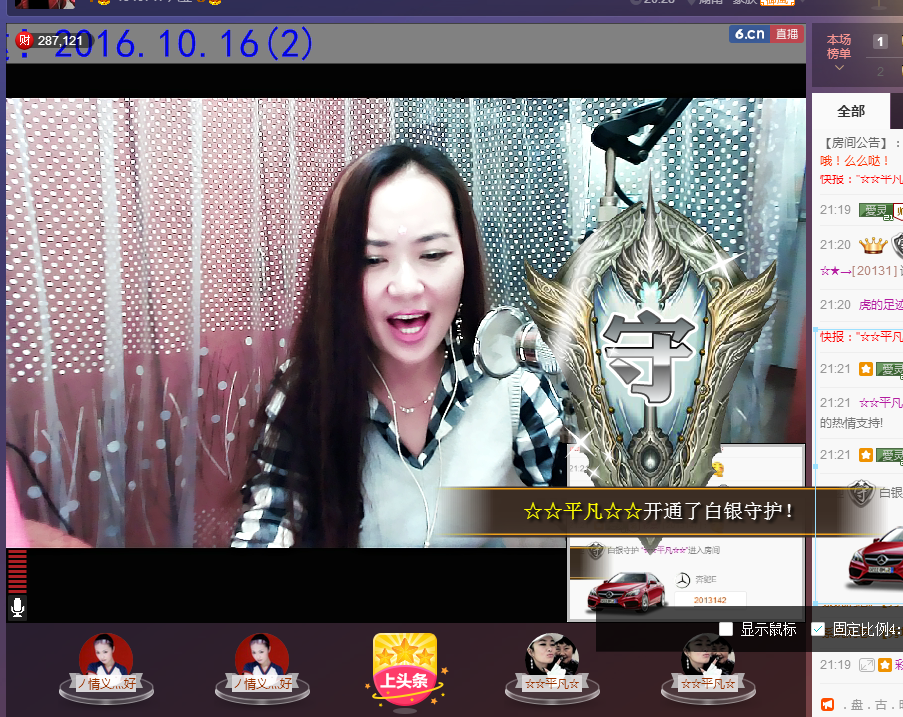903x717 pixels.
Task: Click the 的热情支持! chat message text
Action: 851,423
